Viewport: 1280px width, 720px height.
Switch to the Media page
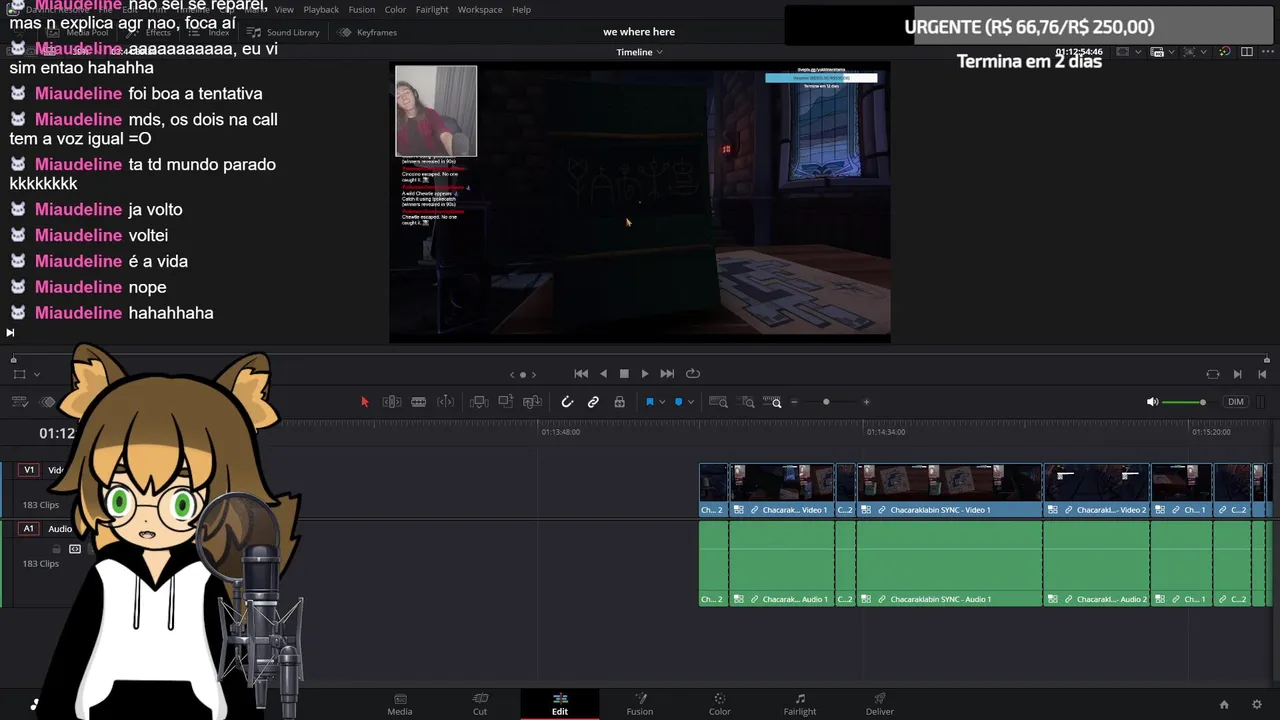coord(400,704)
